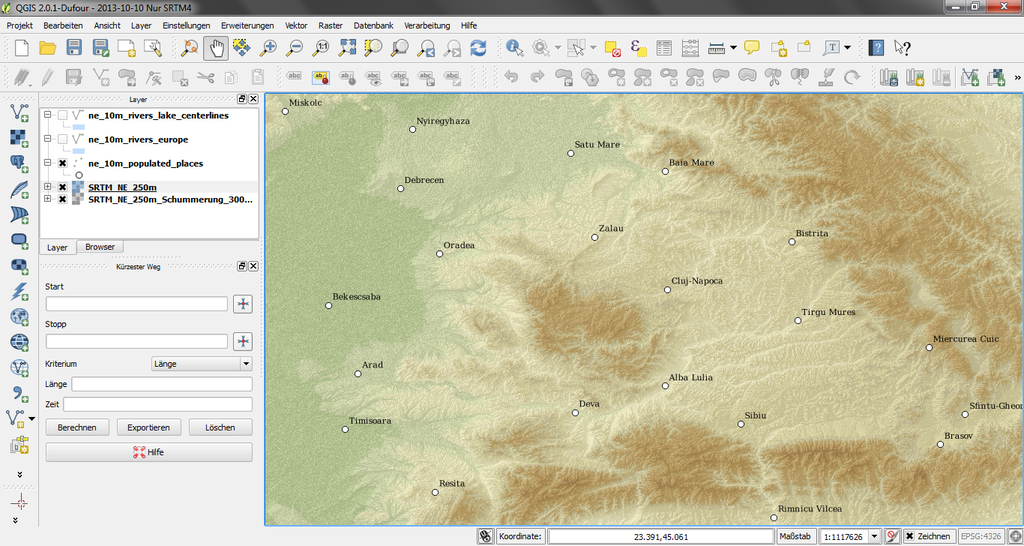The image size is (1024, 546).
Task: Toggle the Zeichnen render checkbox
Action: click(x=910, y=536)
